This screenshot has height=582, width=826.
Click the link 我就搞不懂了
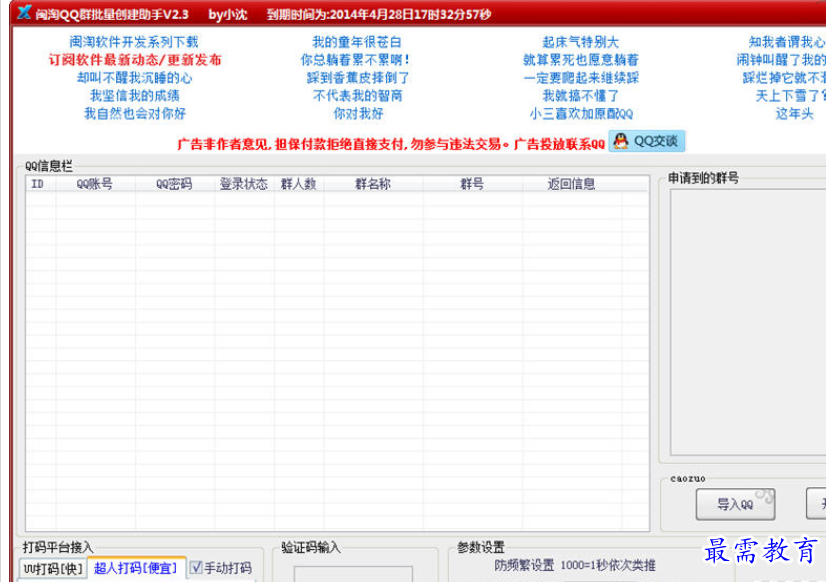pos(581,95)
